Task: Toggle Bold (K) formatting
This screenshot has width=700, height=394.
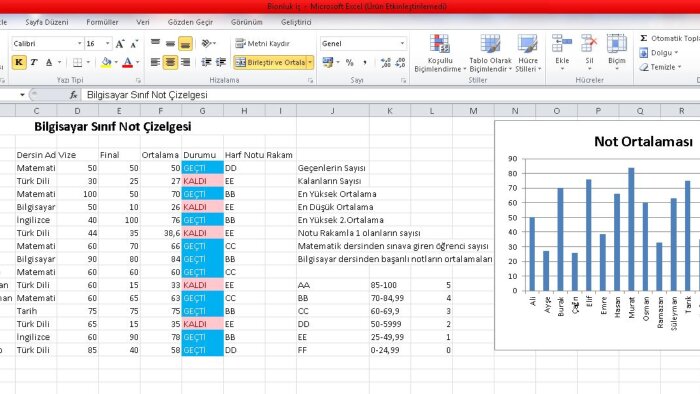Action: point(19,62)
